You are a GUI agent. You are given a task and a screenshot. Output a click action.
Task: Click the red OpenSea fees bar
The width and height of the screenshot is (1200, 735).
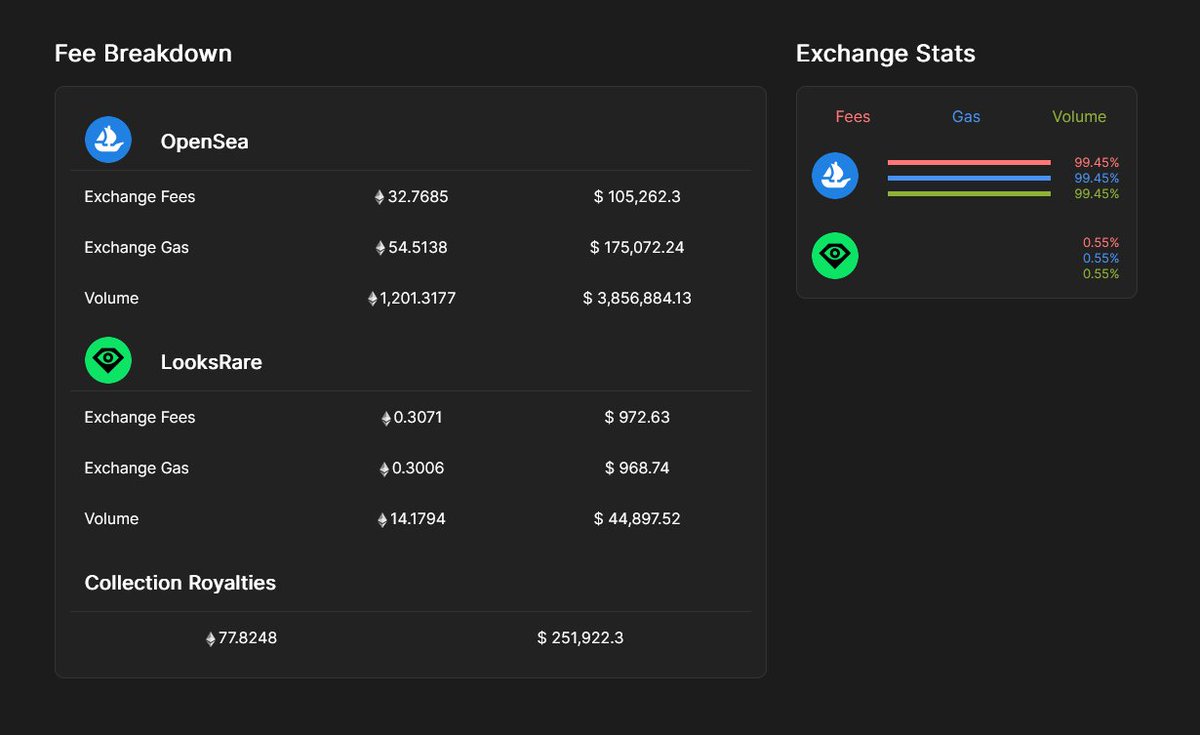969,162
